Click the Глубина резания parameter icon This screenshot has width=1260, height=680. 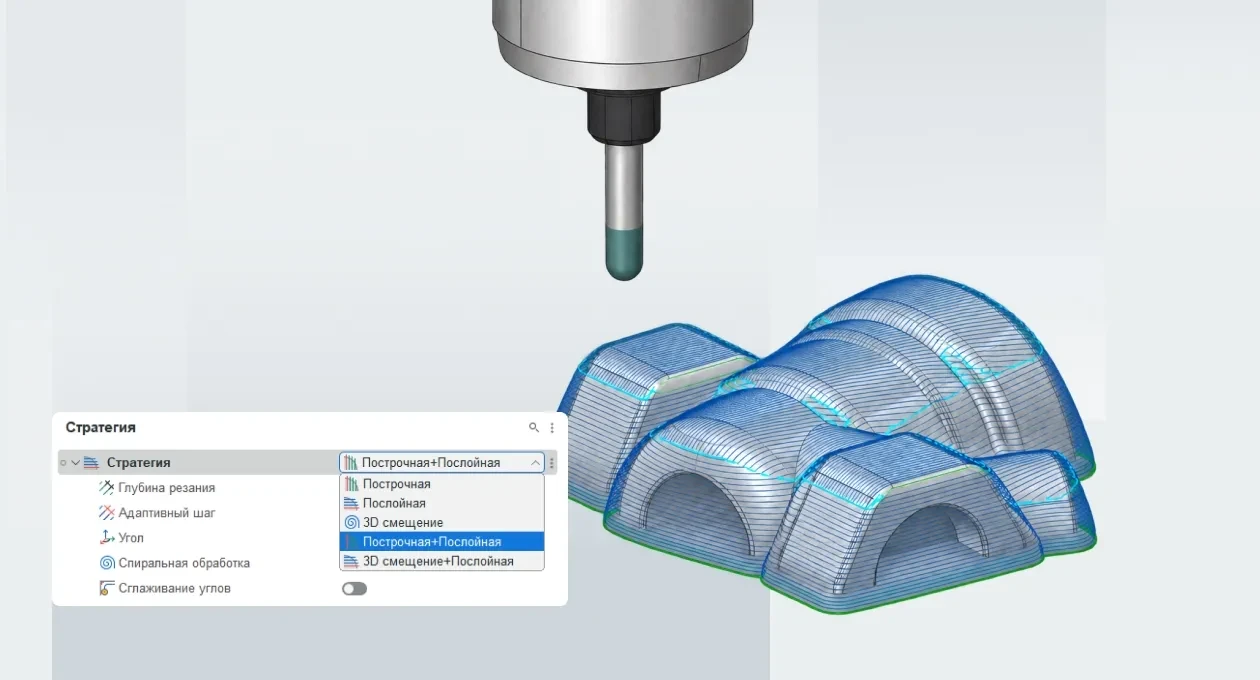(x=107, y=488)
